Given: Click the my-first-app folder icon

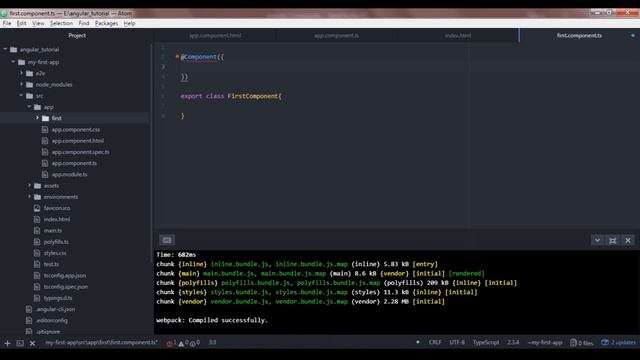Looking at the screenshot, I should coord(22,62).
